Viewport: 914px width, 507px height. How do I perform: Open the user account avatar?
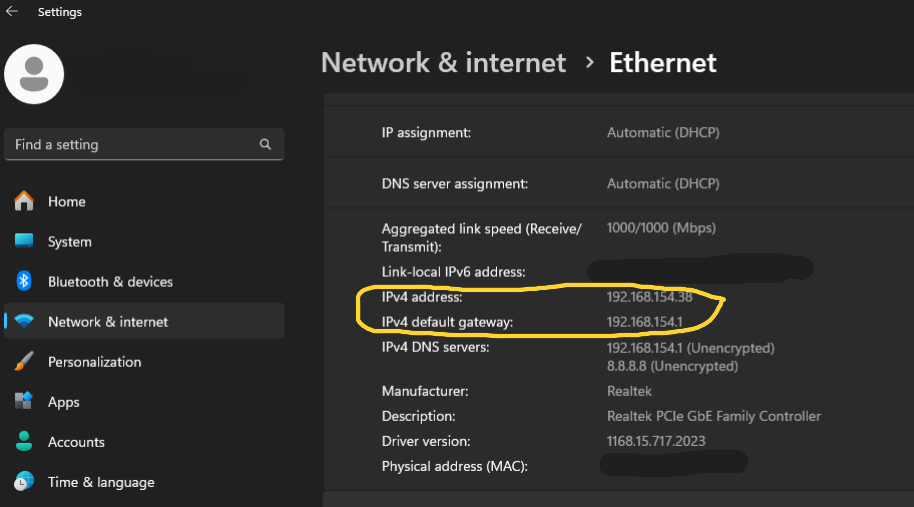click(x=35, y=74)
